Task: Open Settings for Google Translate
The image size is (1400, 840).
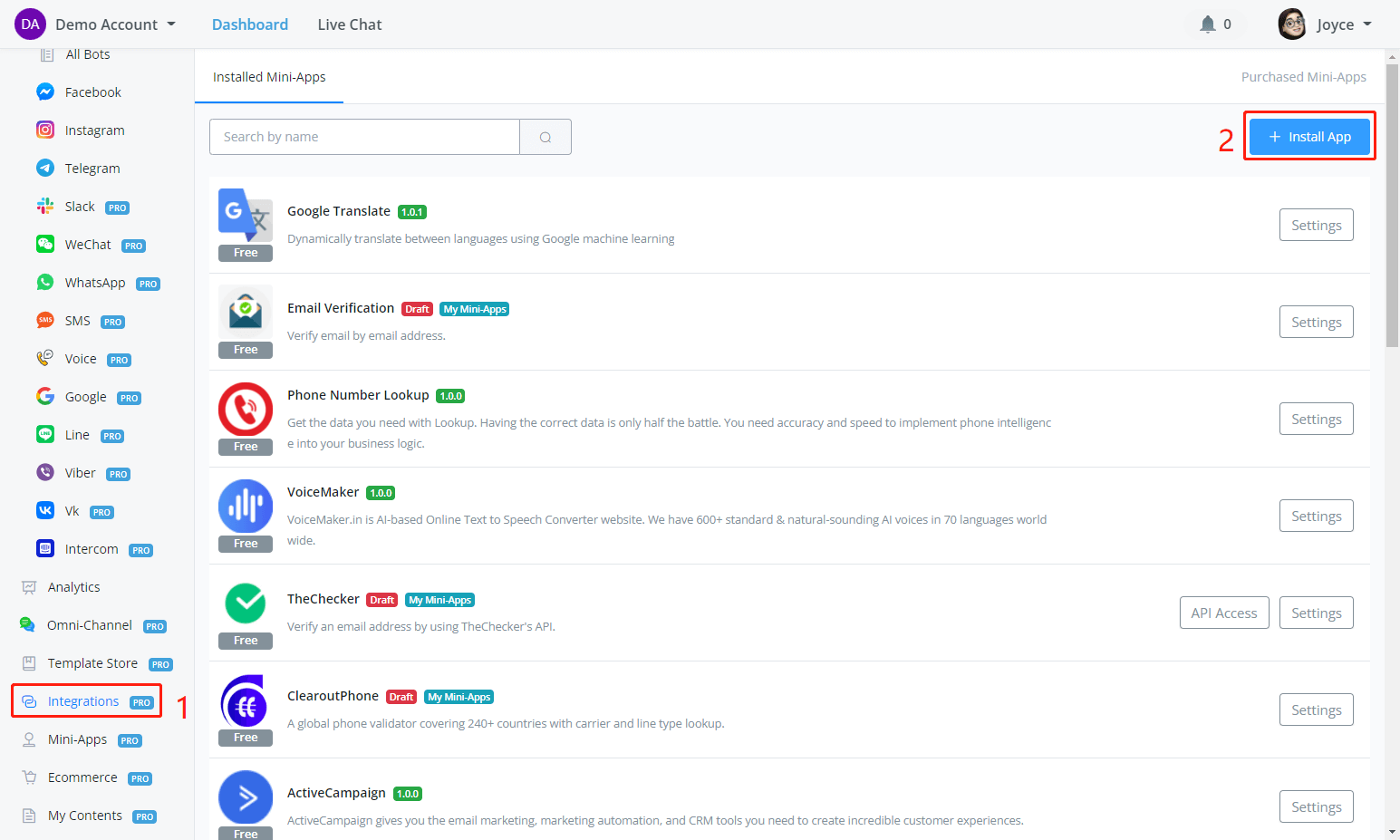Action: click(1317, 226)
